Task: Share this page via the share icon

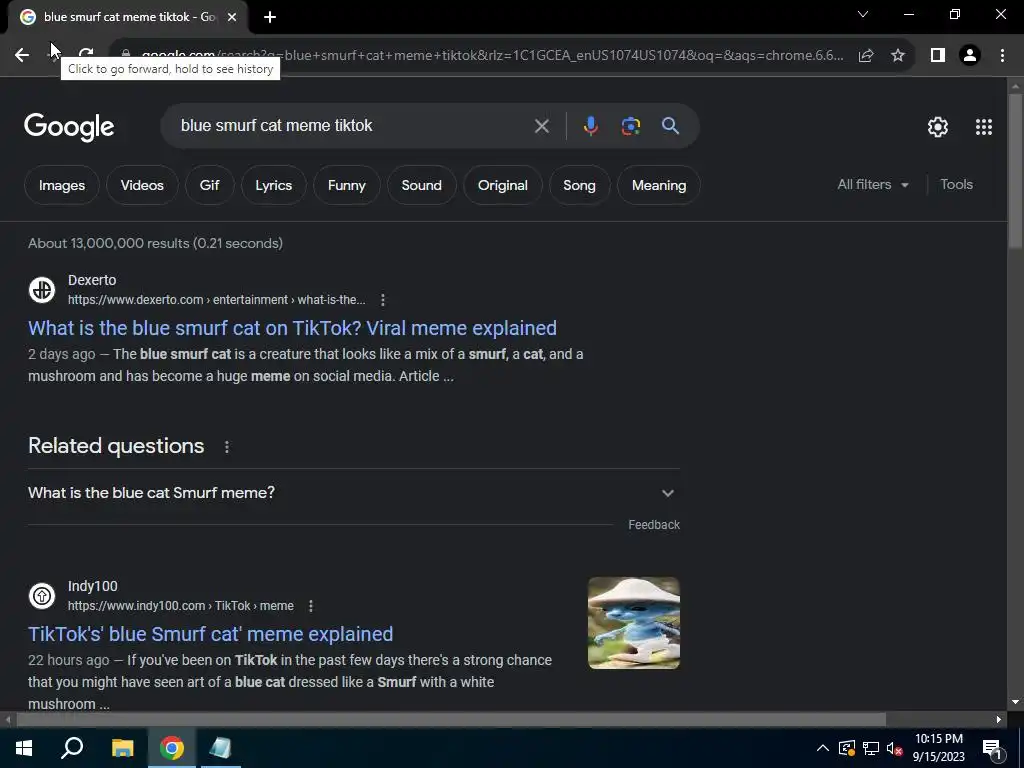Action: click(866, 56)
